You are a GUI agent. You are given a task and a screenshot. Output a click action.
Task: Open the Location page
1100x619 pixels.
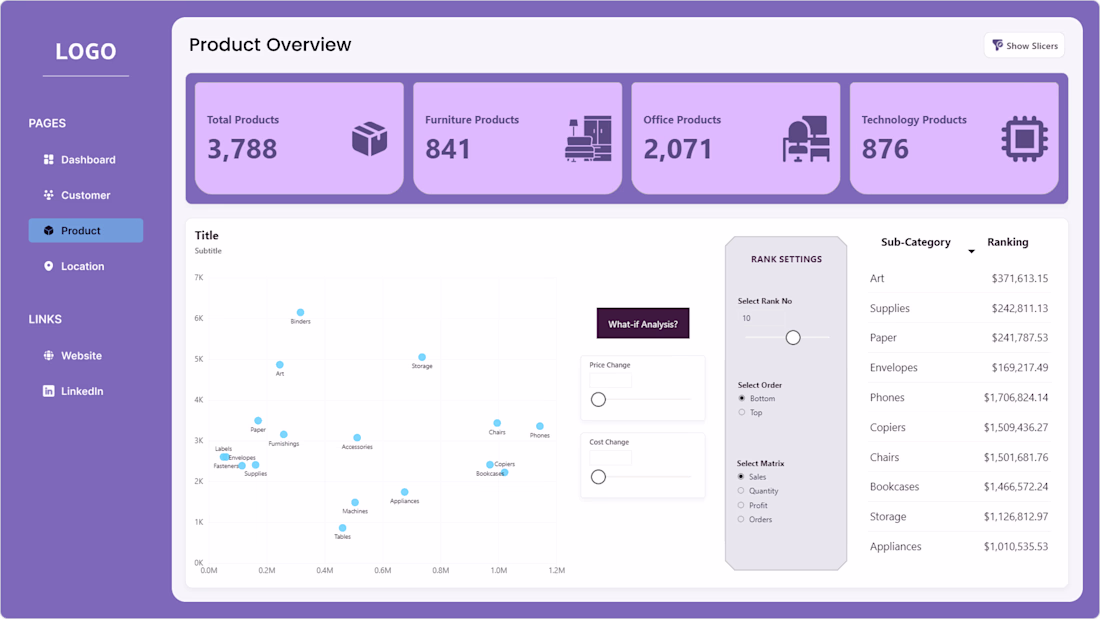[x=86, y=266]
